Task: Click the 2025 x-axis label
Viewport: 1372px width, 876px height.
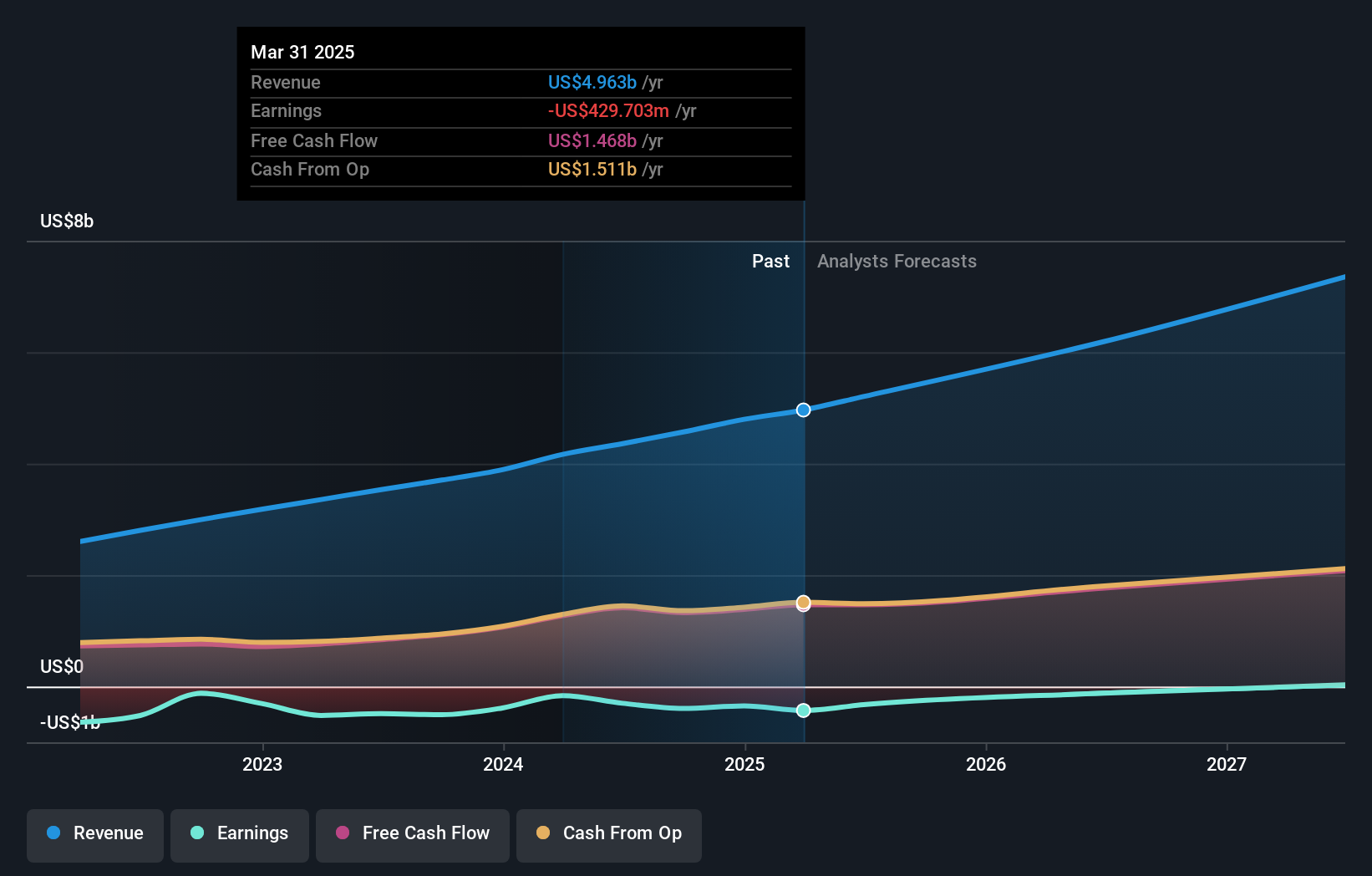Action: coord(744,764)
